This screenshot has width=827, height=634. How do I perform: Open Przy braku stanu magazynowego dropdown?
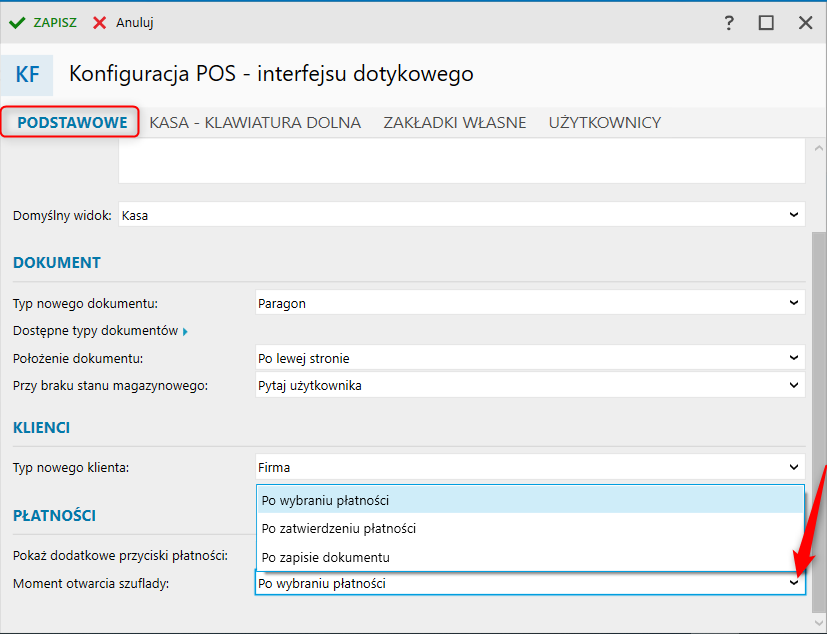pyautogui.click(x=794, y=384)
